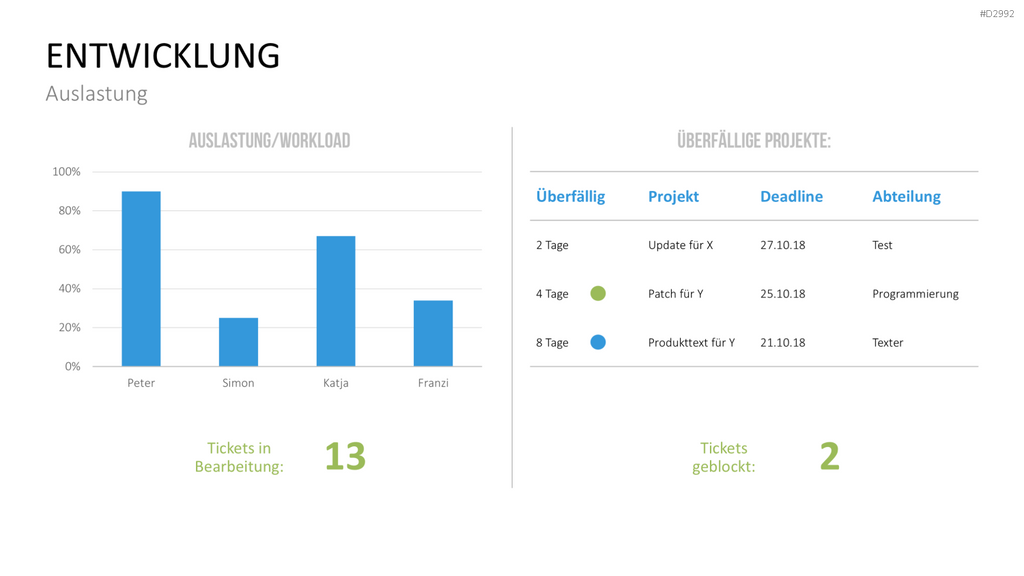Viewport: 1024px width, 576px height.
Task: Click the 'Programmierung' department cell
Action: tap(915, 294)
